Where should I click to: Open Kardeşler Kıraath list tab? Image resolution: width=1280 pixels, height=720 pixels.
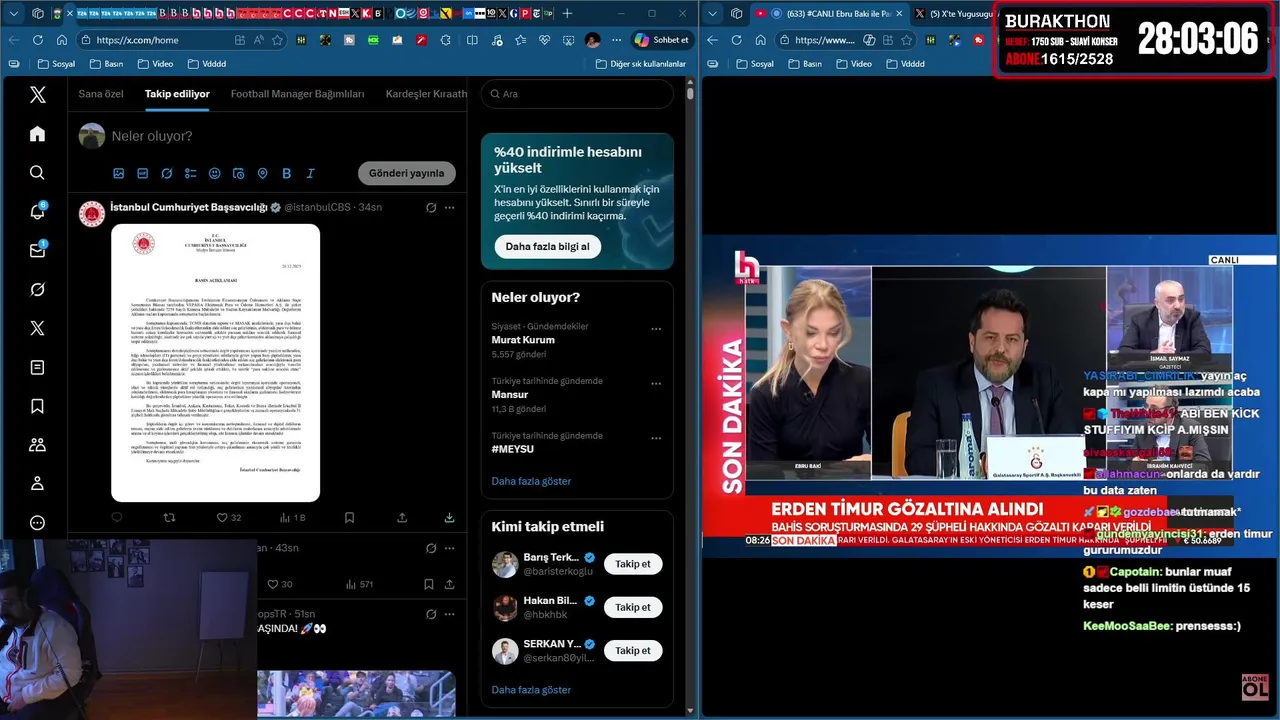point(426,94)
